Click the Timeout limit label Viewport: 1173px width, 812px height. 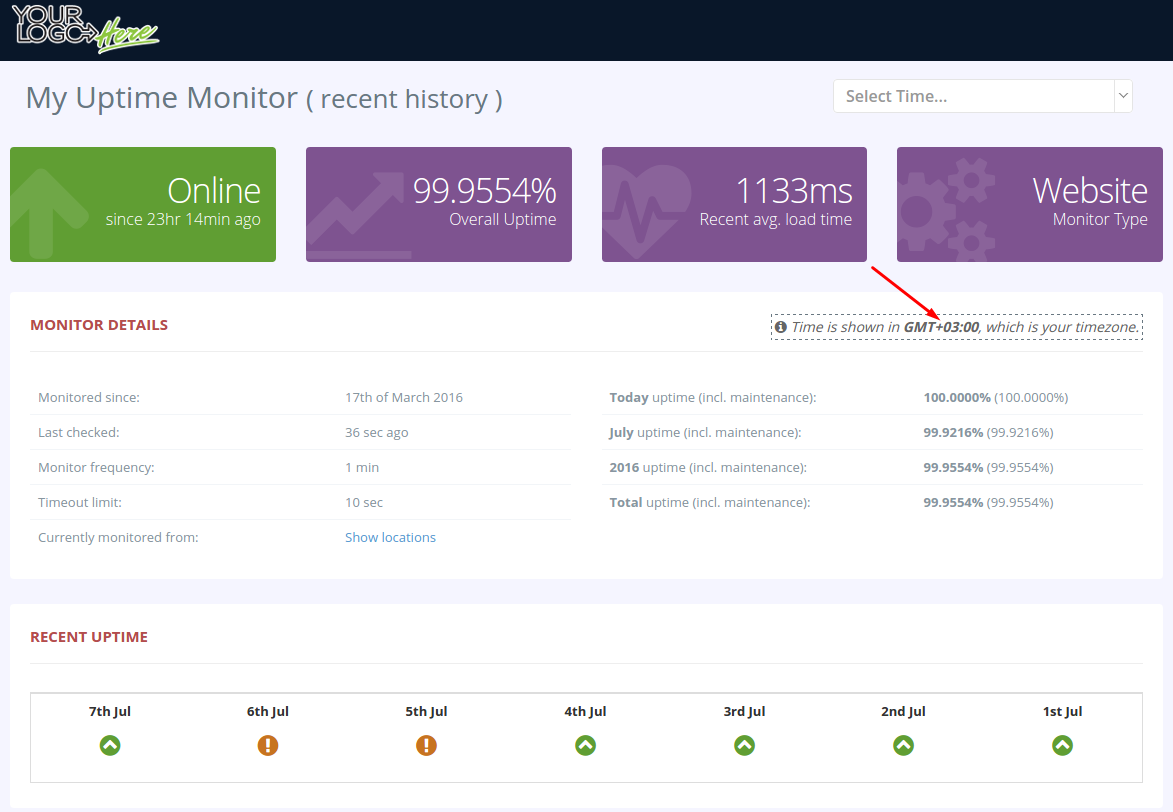tap(80, 502)
